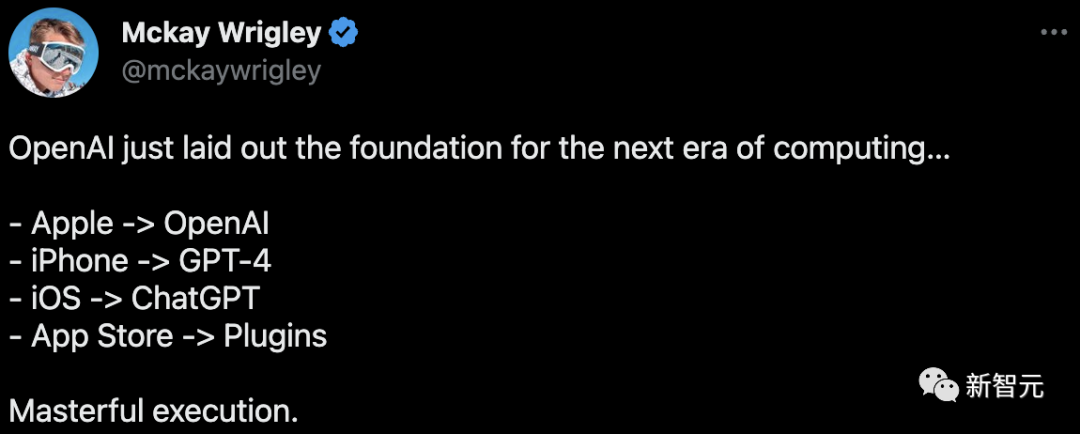1080x434 pixels.
Task: Click the word "Apple" in the list
Action: pos(69,222)
